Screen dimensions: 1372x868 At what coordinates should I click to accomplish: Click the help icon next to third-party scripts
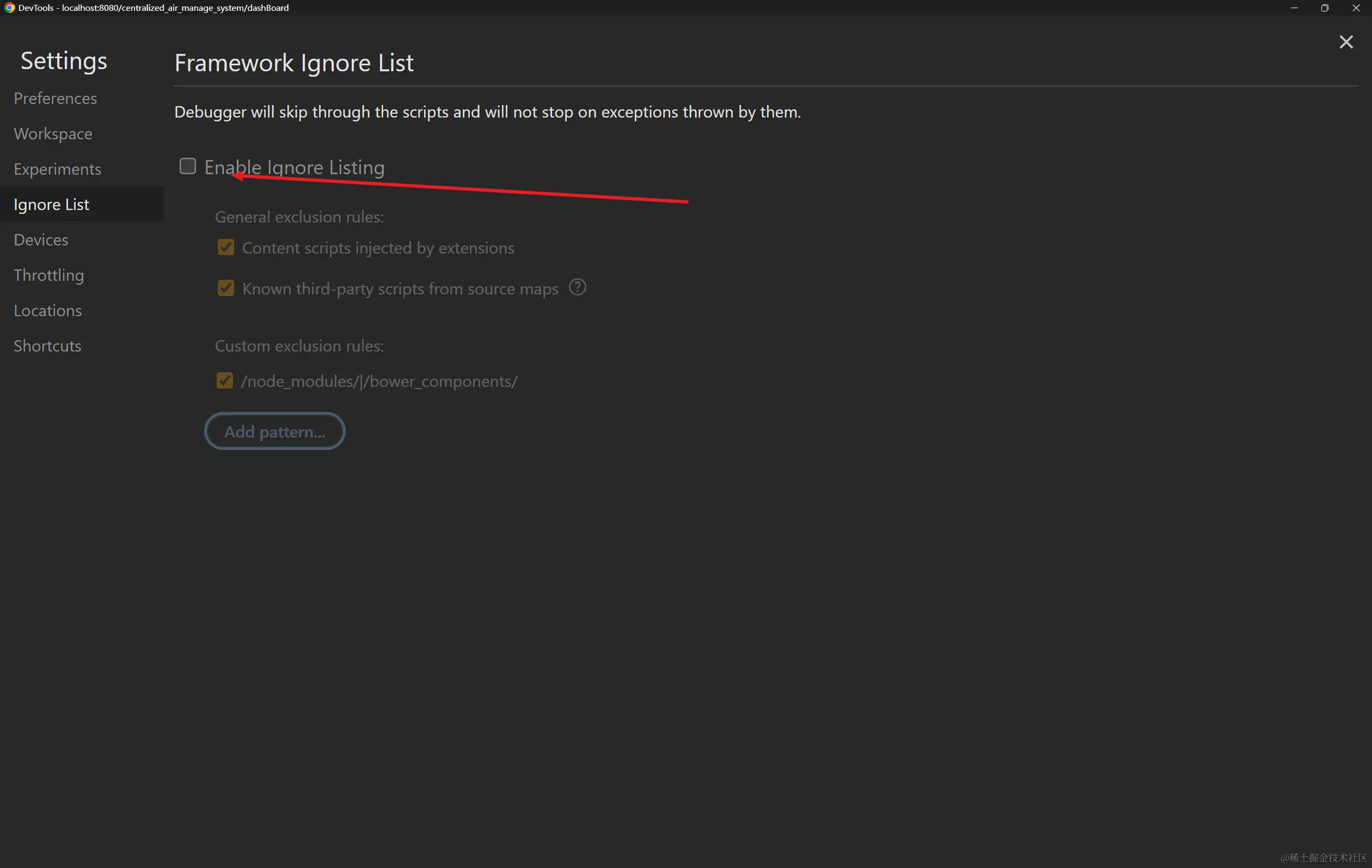click(x=577, y=287)
